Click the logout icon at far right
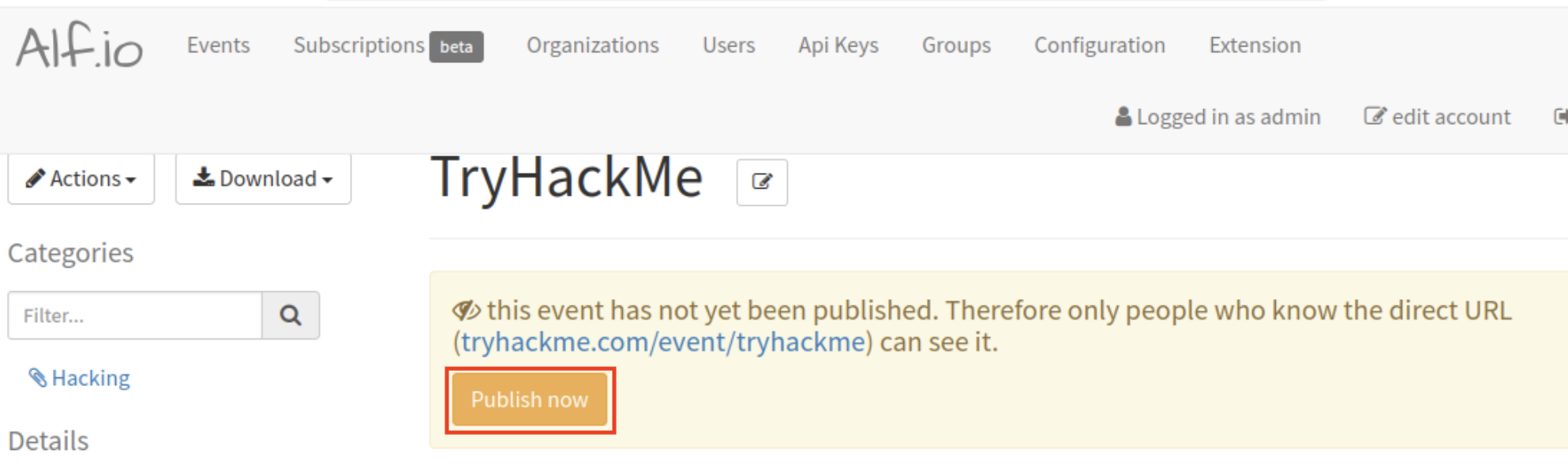1568x472 pixels. coord(1560,117)
